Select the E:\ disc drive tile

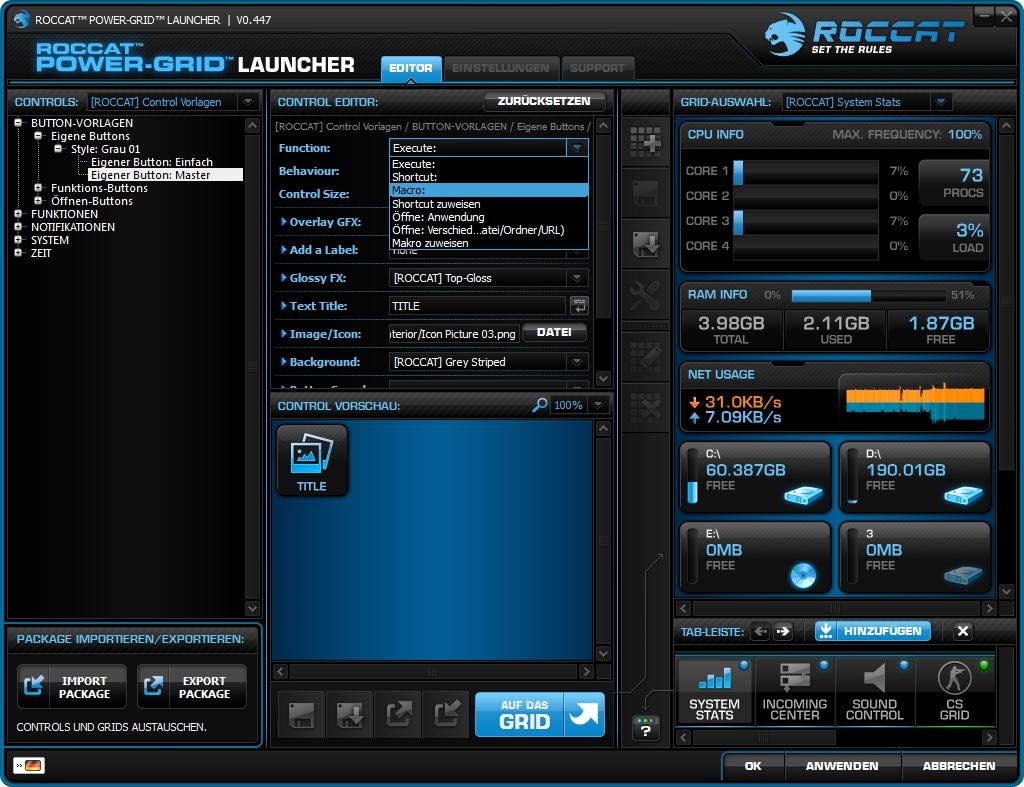(755, 557)
